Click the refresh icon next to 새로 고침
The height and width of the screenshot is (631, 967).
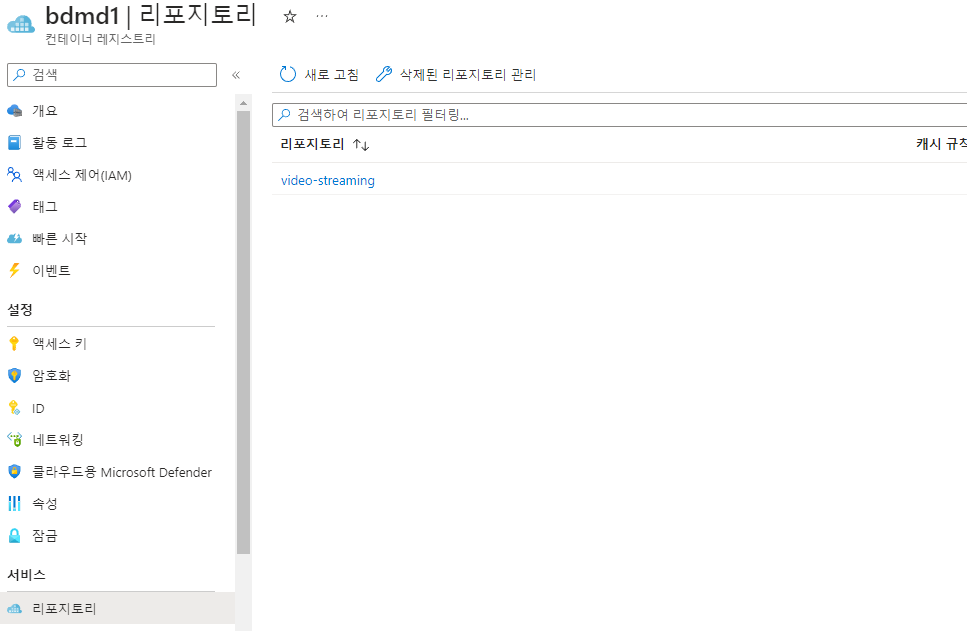click(x=288, y=75)
